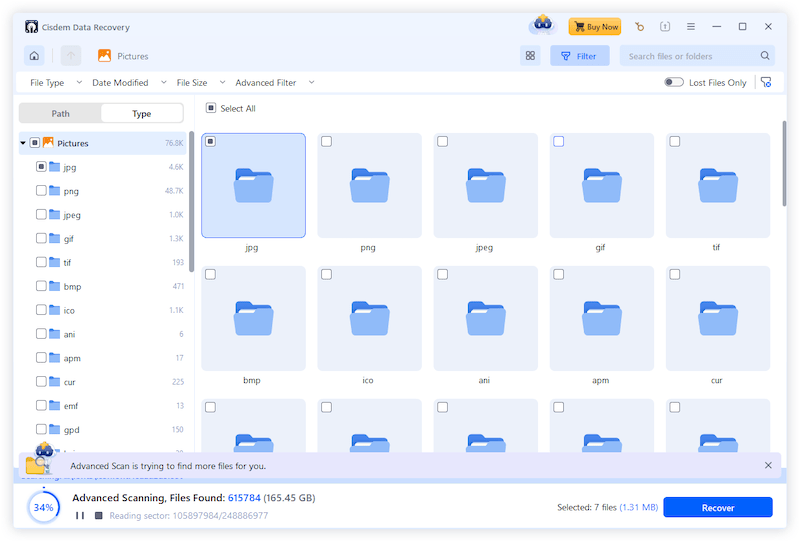Image resolution: width=800 pixels, height=542 pixels.
Task: Open the File Type dropdown
Action: coord(54,83)
